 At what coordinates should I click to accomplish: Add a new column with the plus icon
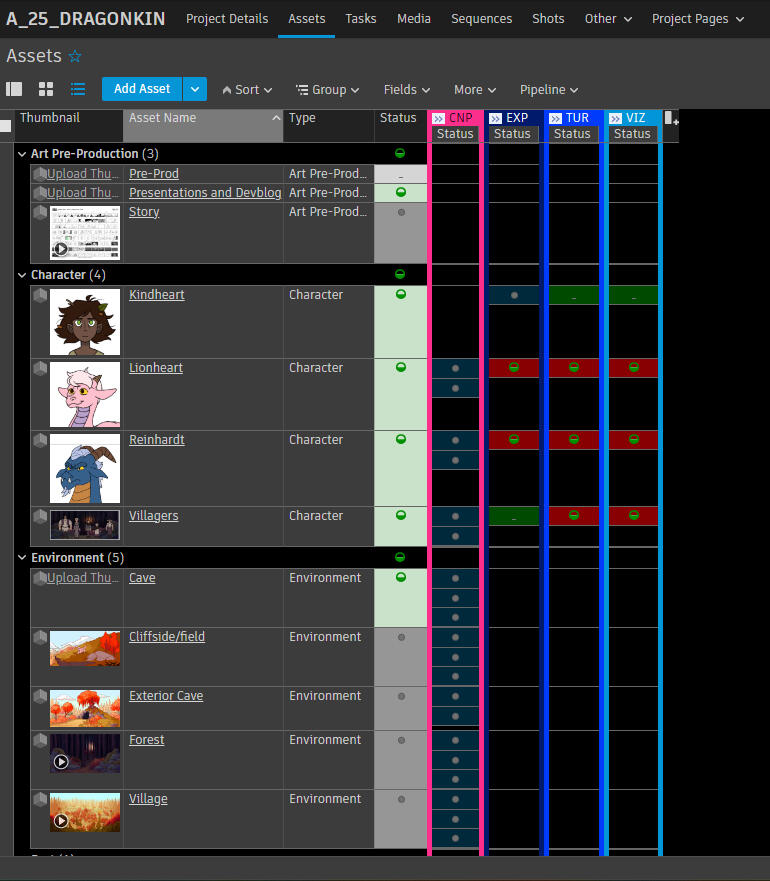(x=672, y=119)
